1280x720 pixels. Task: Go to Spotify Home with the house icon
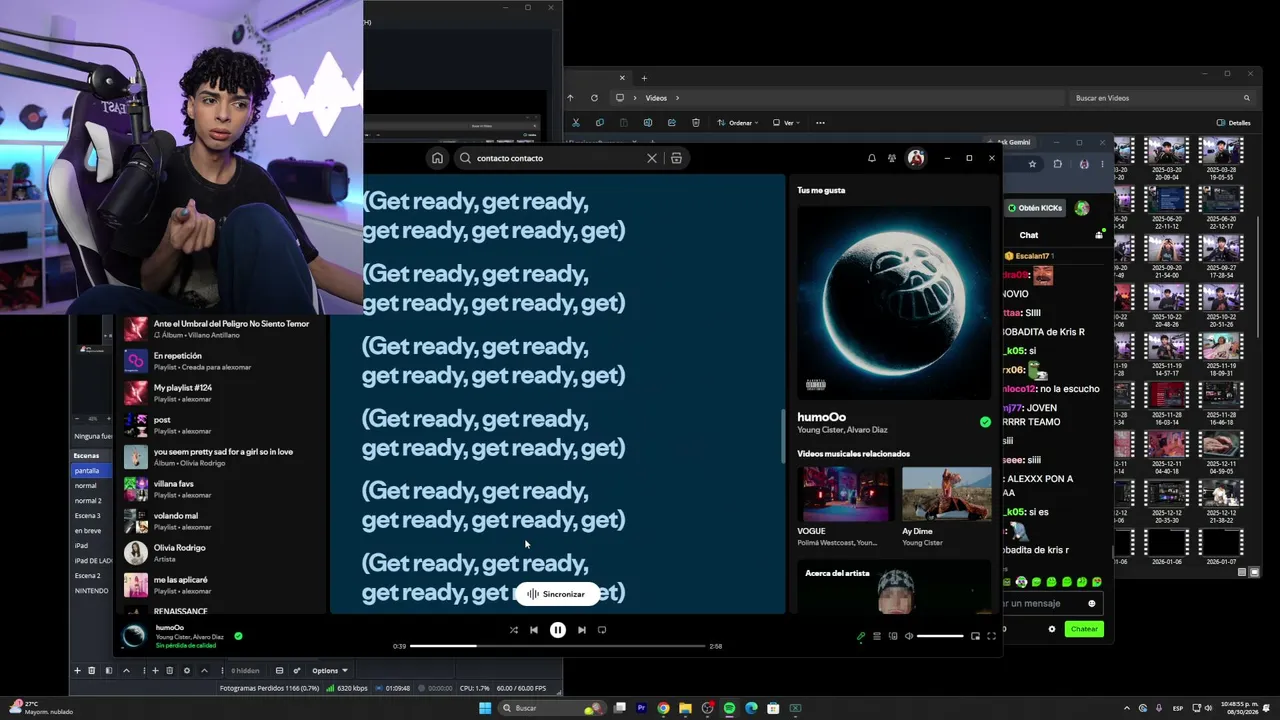click(x=437, y=158)
